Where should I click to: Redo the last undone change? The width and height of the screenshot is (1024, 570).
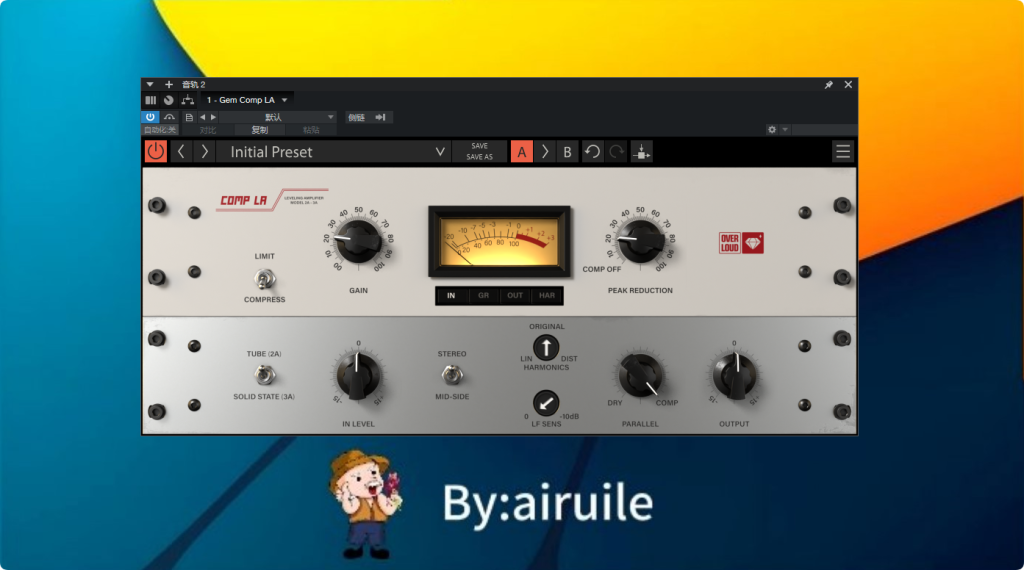tap(616, 151)
